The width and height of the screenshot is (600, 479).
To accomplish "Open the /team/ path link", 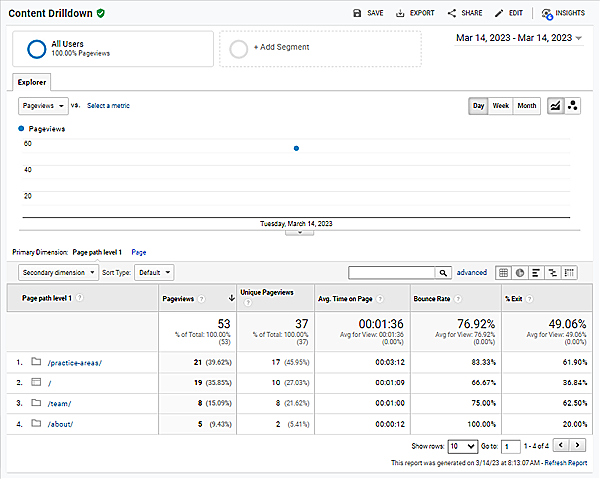I will [x=59, y=404].
